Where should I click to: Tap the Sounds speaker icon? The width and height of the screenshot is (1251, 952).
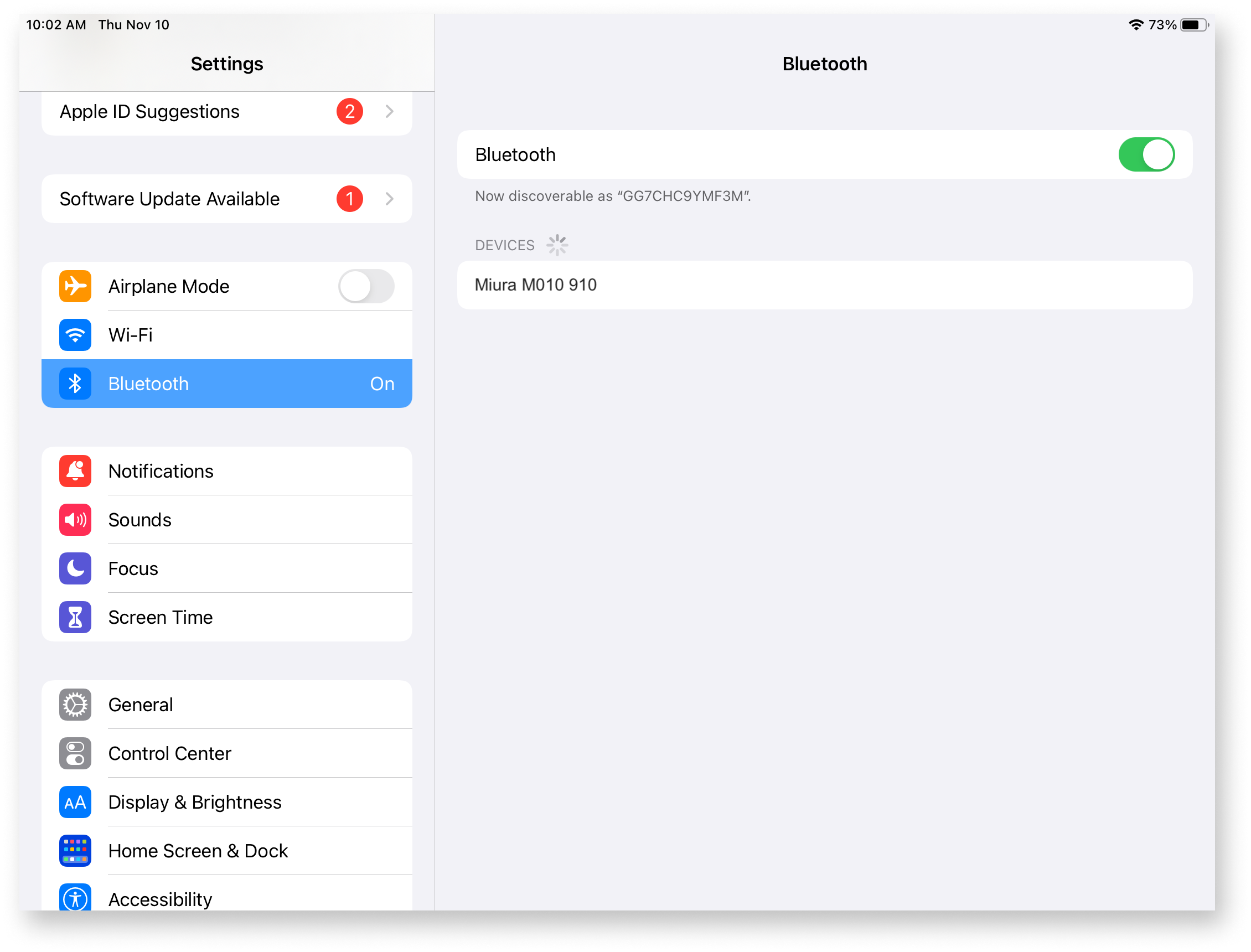pos(76,519)
